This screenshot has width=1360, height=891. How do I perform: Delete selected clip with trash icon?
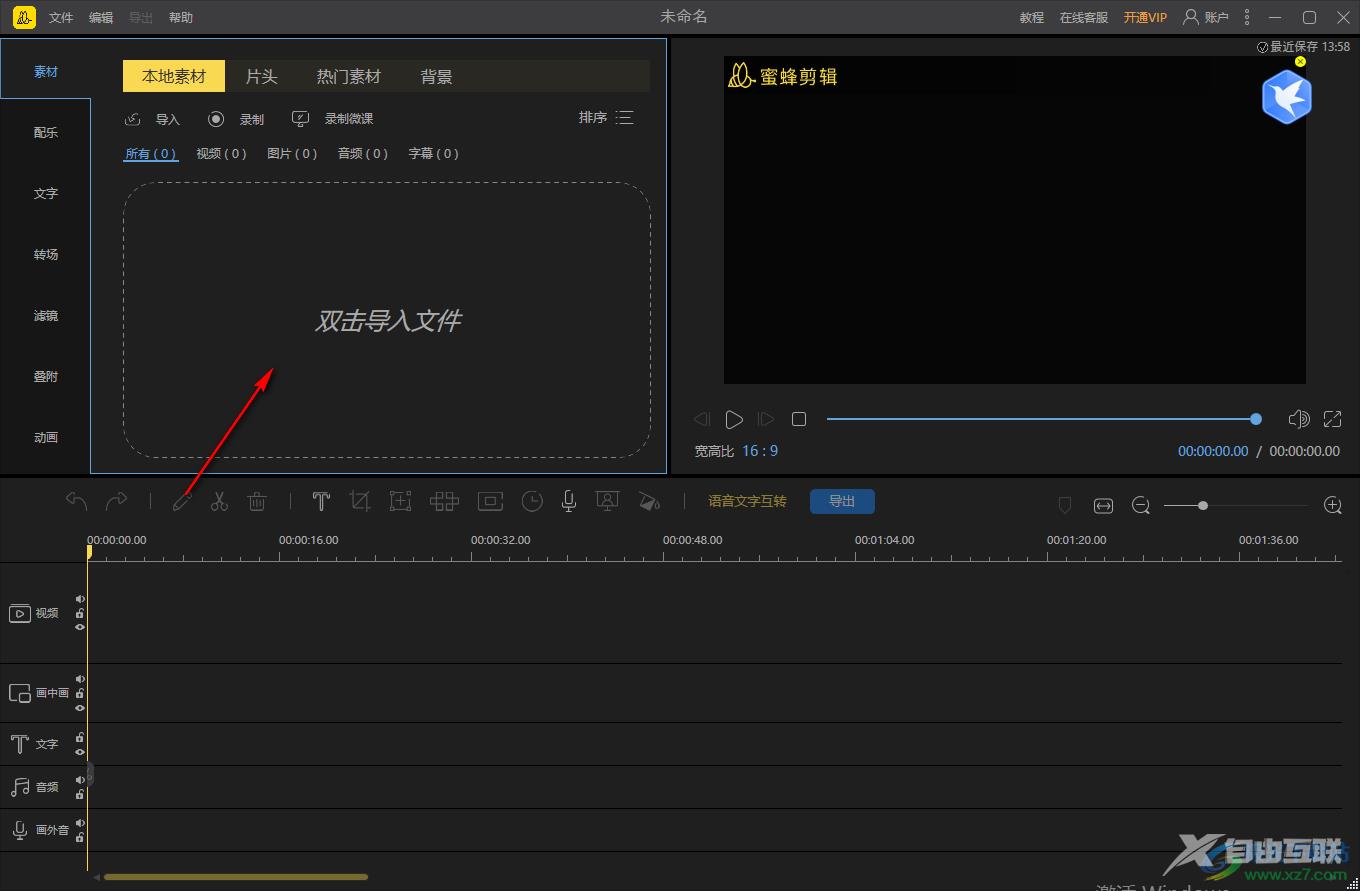257,501
